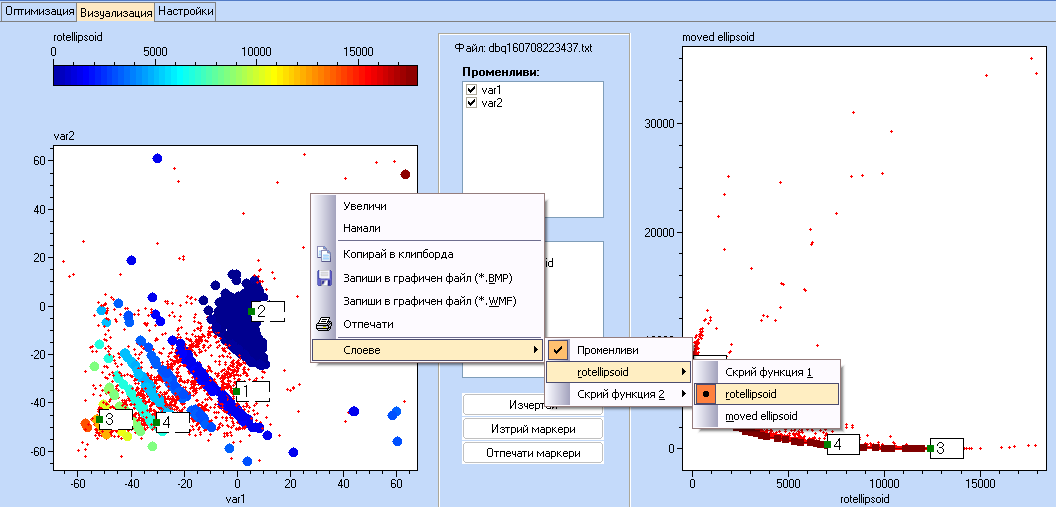The image size is (1056, 507).
Task: Click marker 3 on the right plot
Action: (946, 448)
